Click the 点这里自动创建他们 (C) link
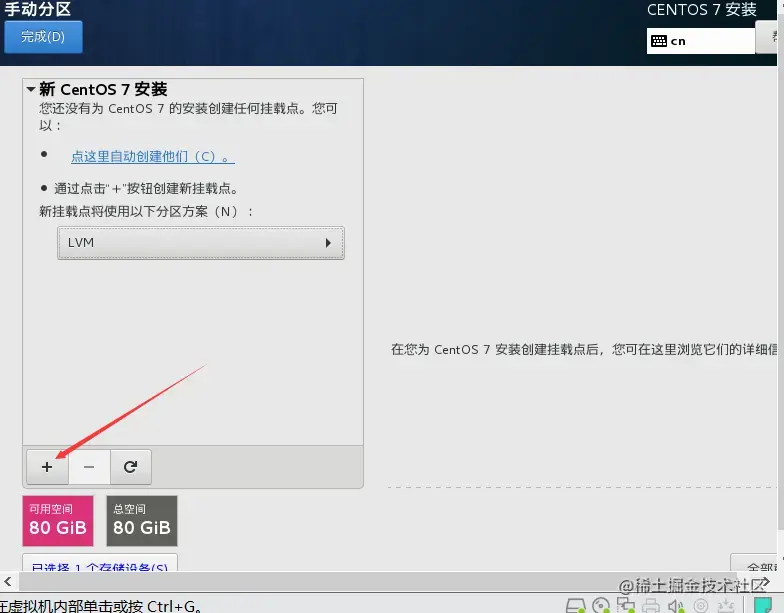This screenshot has height=613, width=784. pyautogui.click(x=152, y=156)
